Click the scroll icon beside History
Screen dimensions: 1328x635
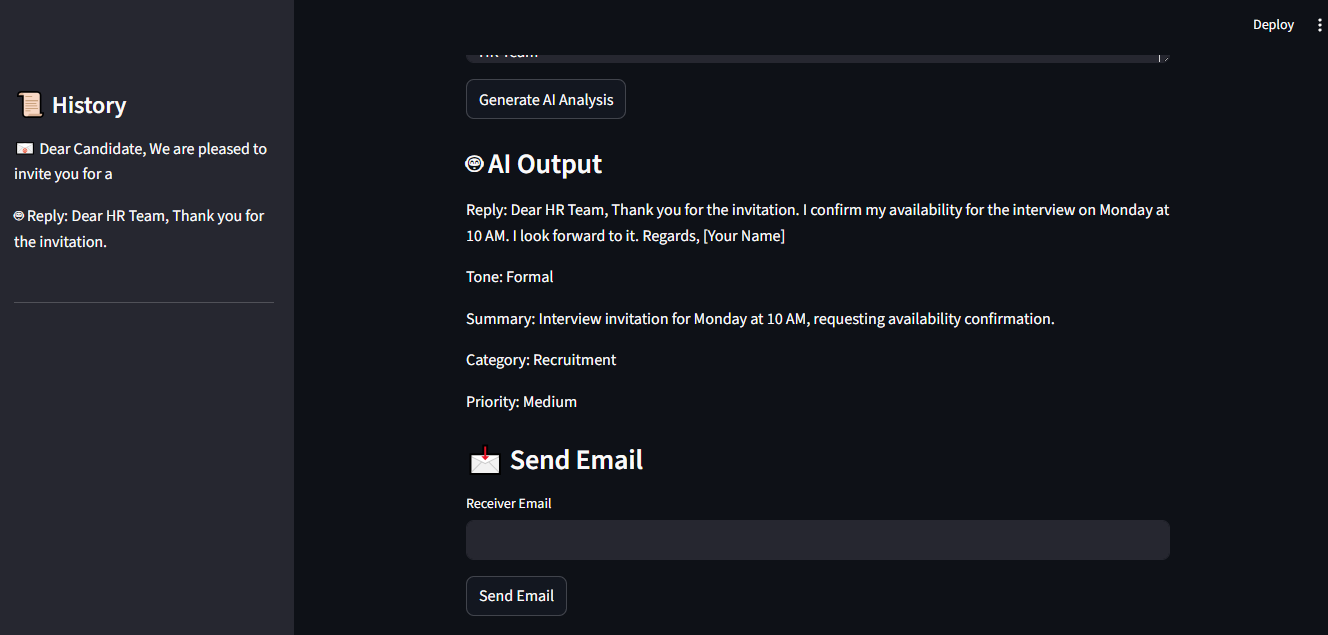point(30,105)
